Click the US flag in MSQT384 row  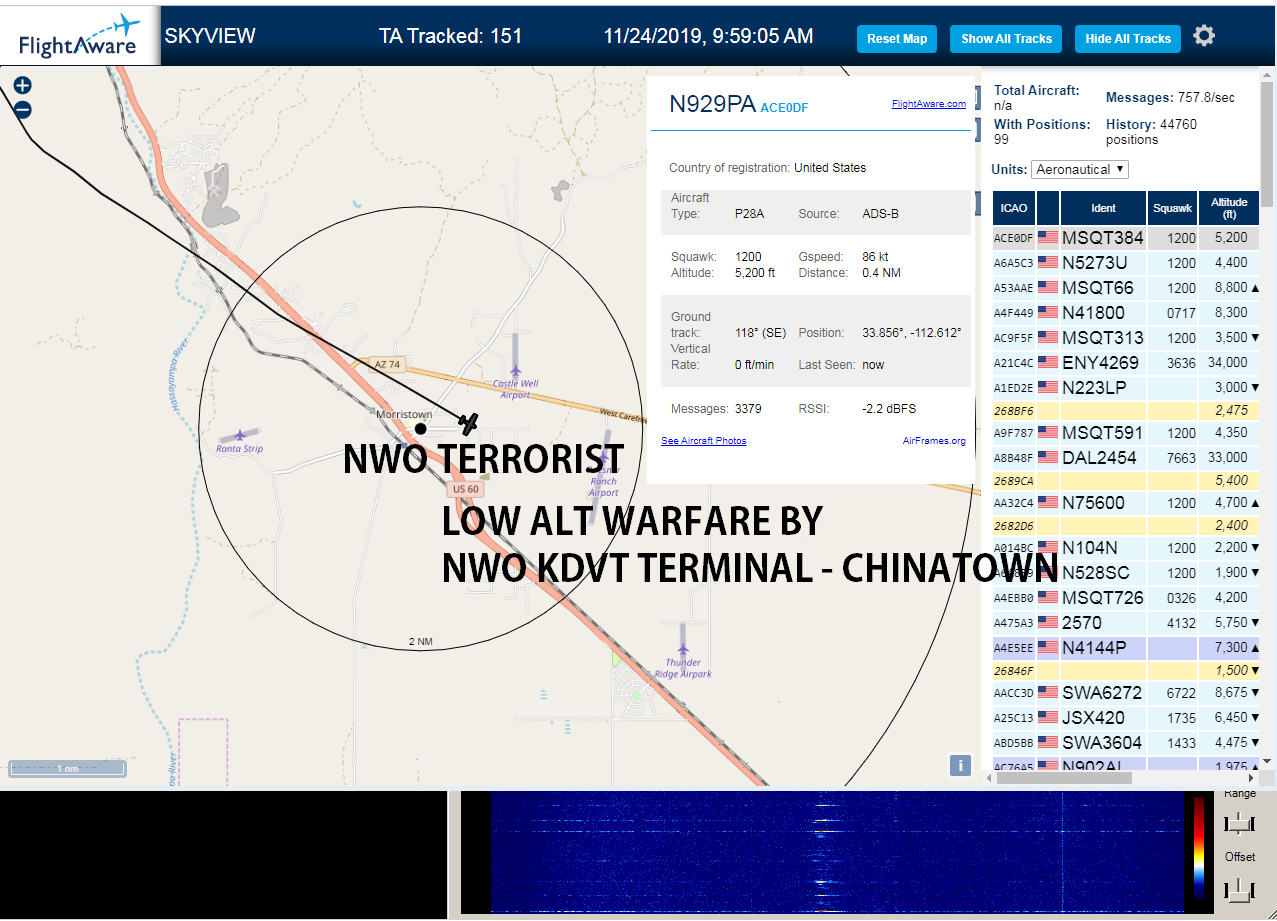(x=1048, y=237)
